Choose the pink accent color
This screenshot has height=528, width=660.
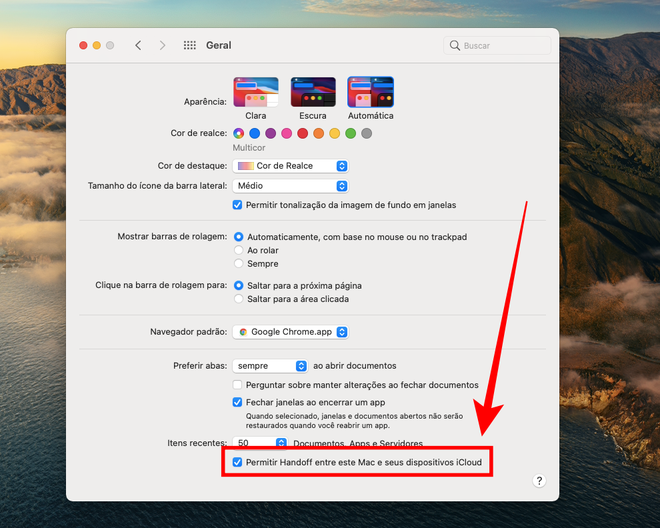point(287,133)
